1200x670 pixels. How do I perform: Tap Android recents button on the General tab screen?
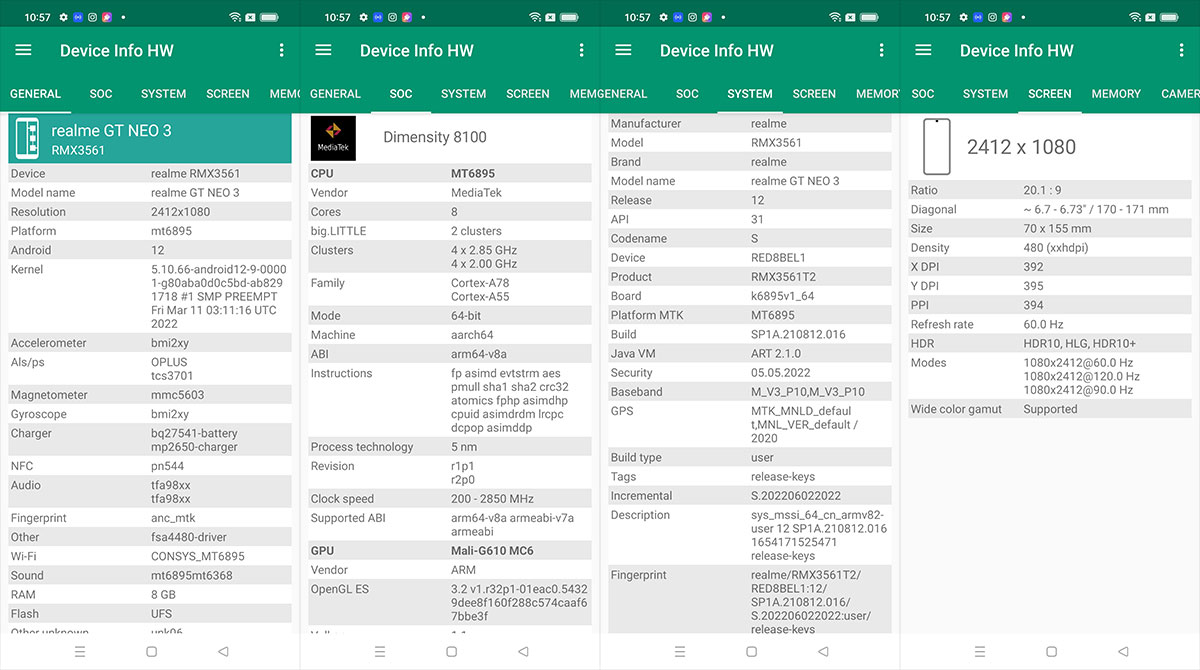click(x=80, y=651)
